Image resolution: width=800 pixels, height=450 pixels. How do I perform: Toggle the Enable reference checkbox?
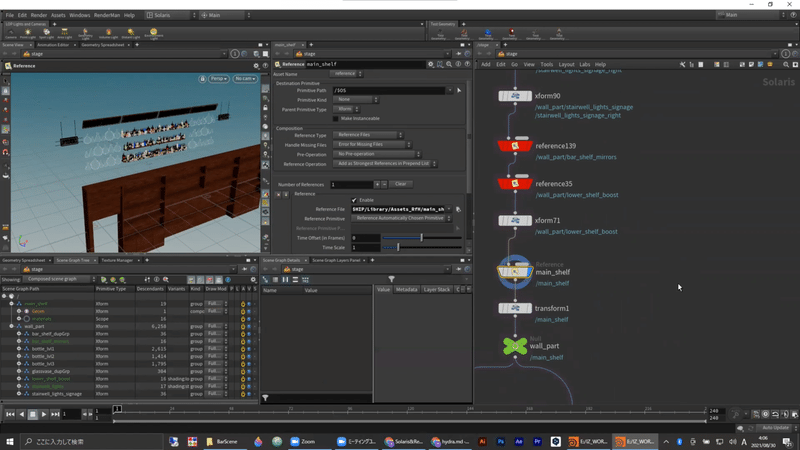[x=354, y=200]
